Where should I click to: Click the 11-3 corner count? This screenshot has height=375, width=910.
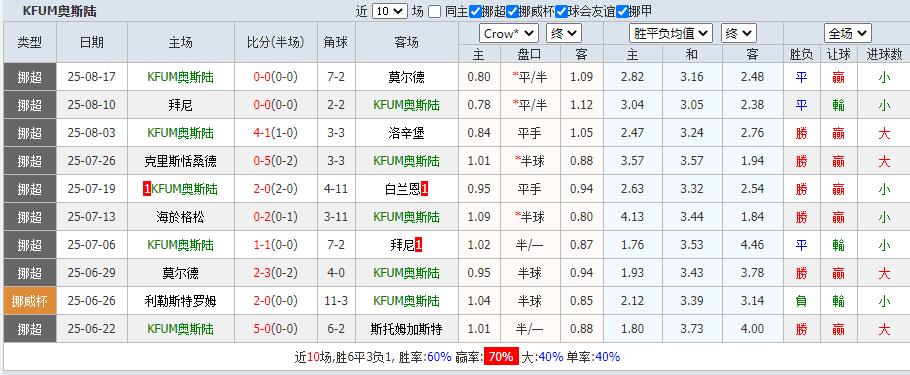click(x=336, y=301)
